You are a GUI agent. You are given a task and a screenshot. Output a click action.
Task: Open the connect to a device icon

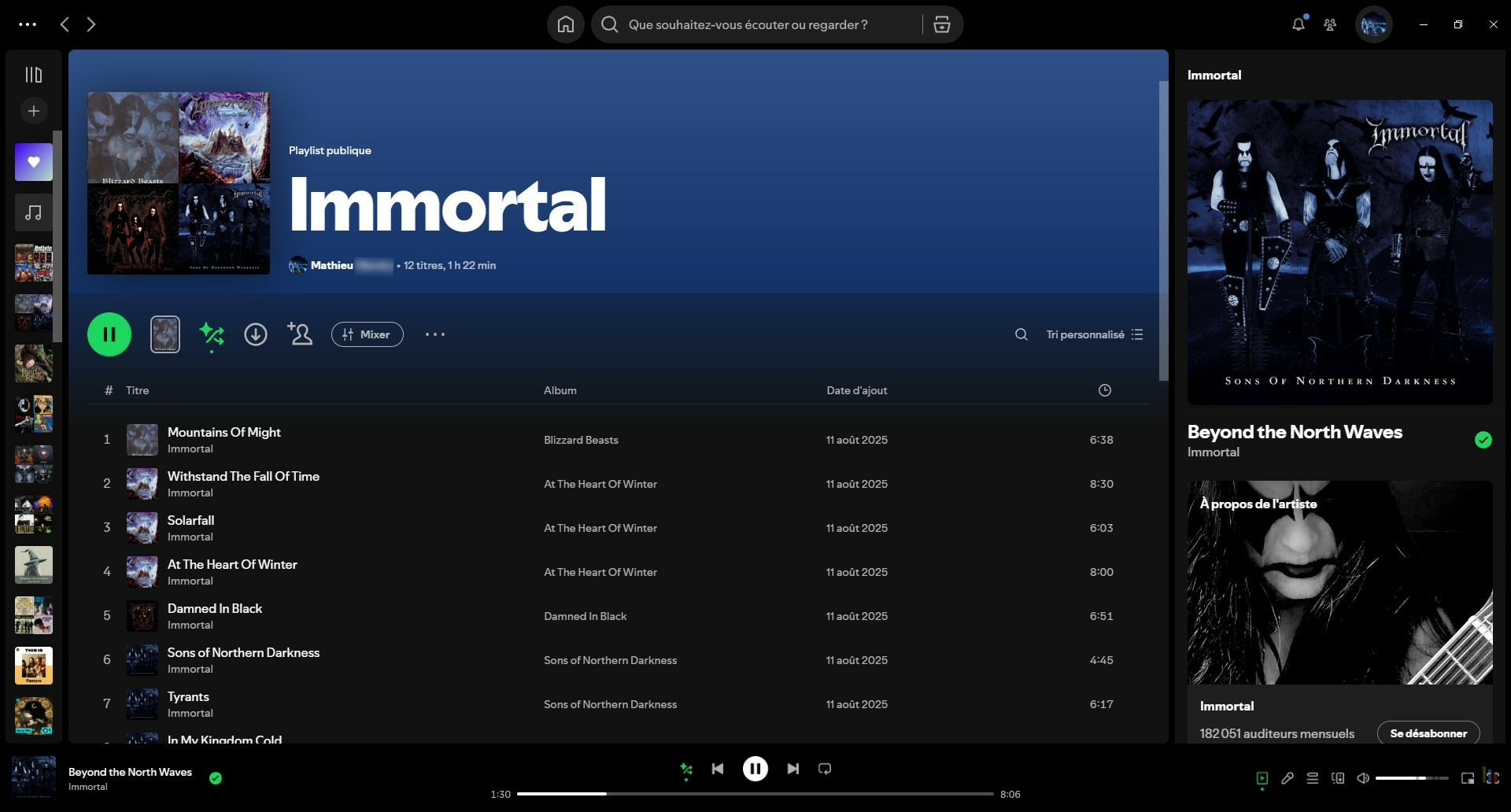pos(1338,778)
